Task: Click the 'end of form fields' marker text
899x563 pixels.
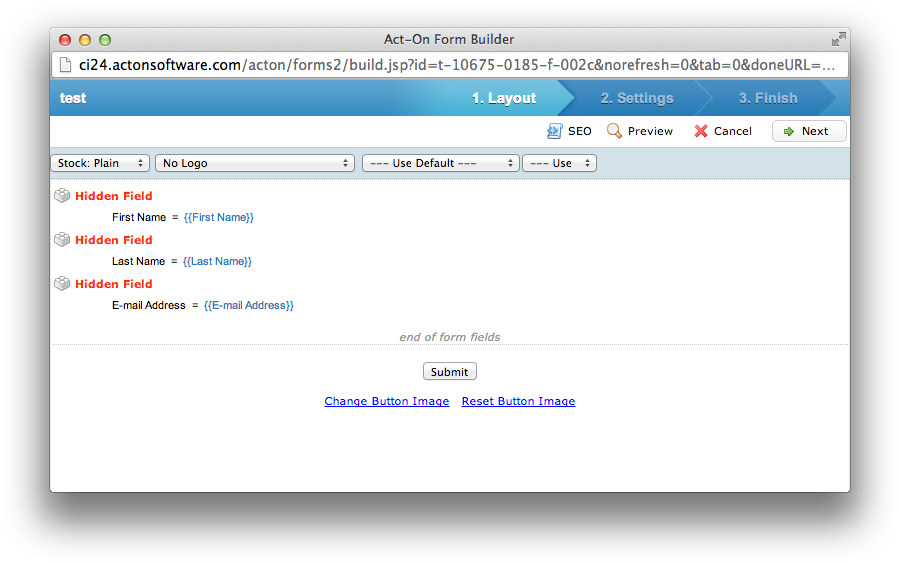Action: 450,337
